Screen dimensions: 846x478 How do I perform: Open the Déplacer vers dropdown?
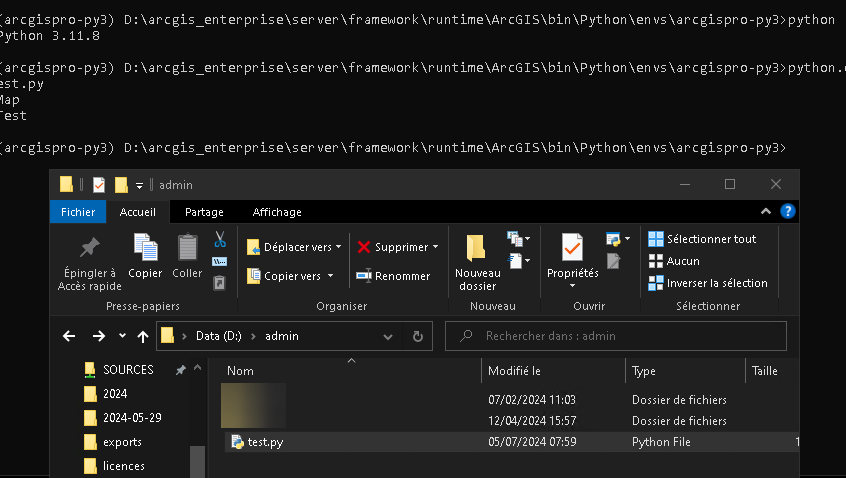(x=294, y=247)
